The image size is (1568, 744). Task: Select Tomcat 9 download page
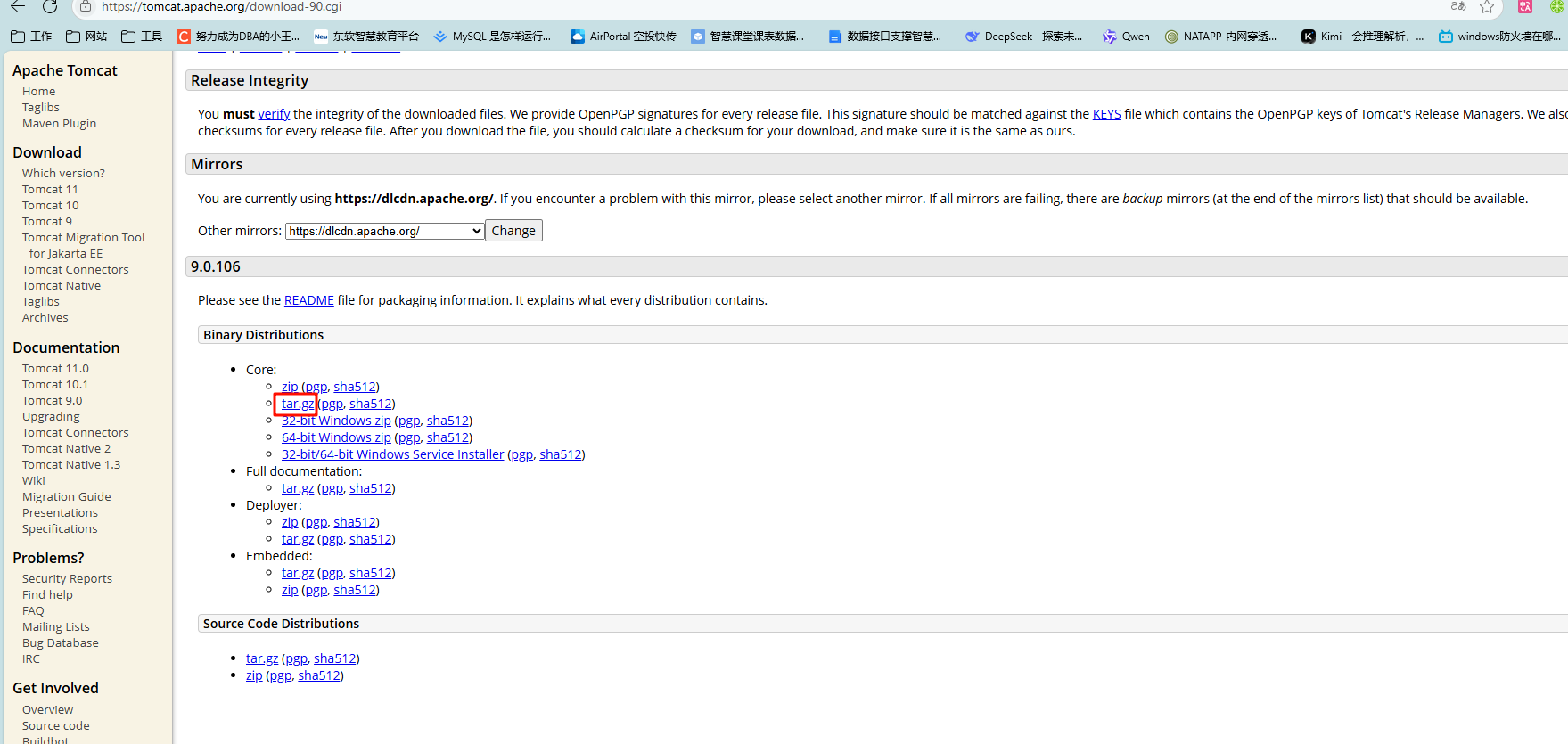pos(47,221)
